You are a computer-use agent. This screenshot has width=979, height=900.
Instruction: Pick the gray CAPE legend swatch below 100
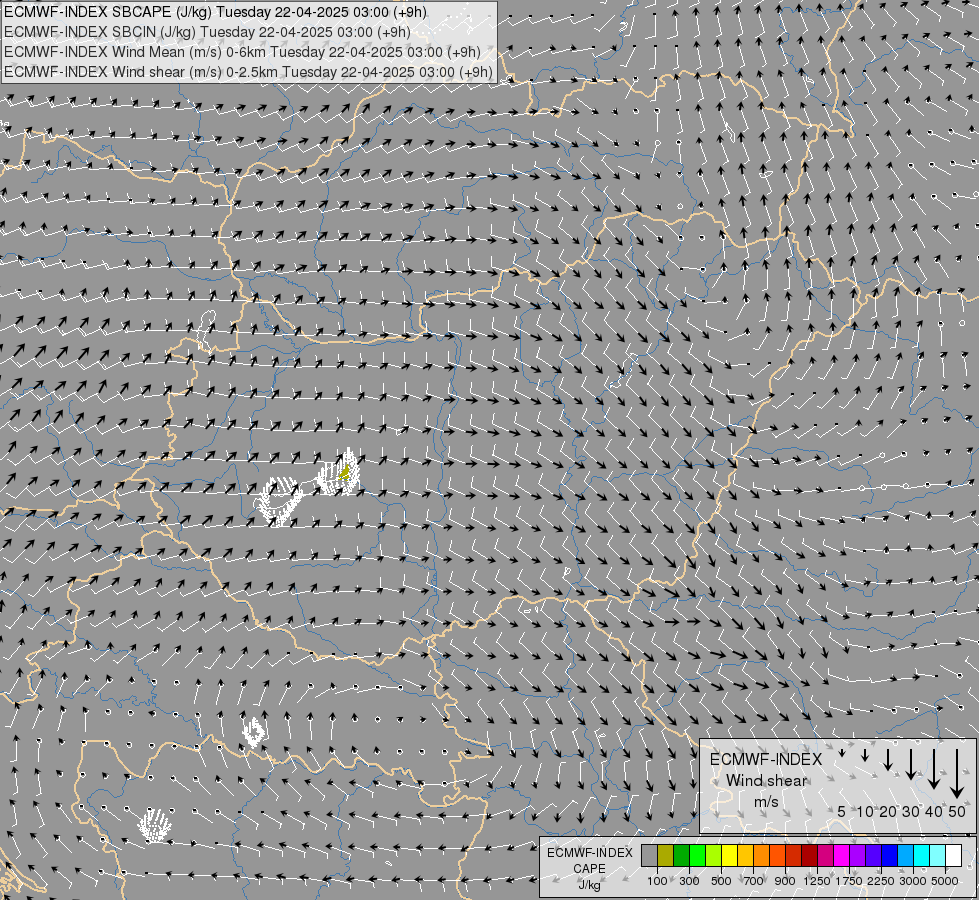(x=650, y=856)
